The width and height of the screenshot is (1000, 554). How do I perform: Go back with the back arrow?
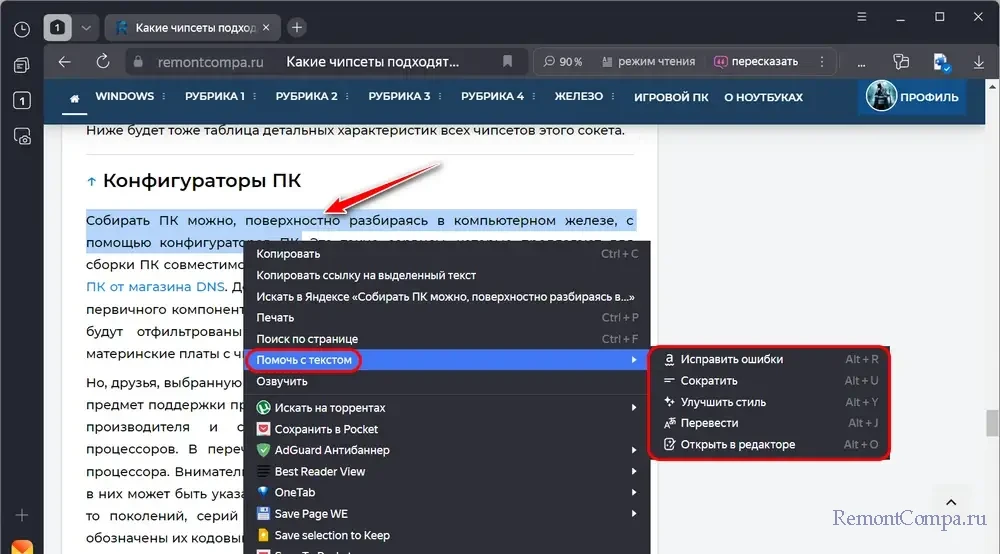[65, 61]
